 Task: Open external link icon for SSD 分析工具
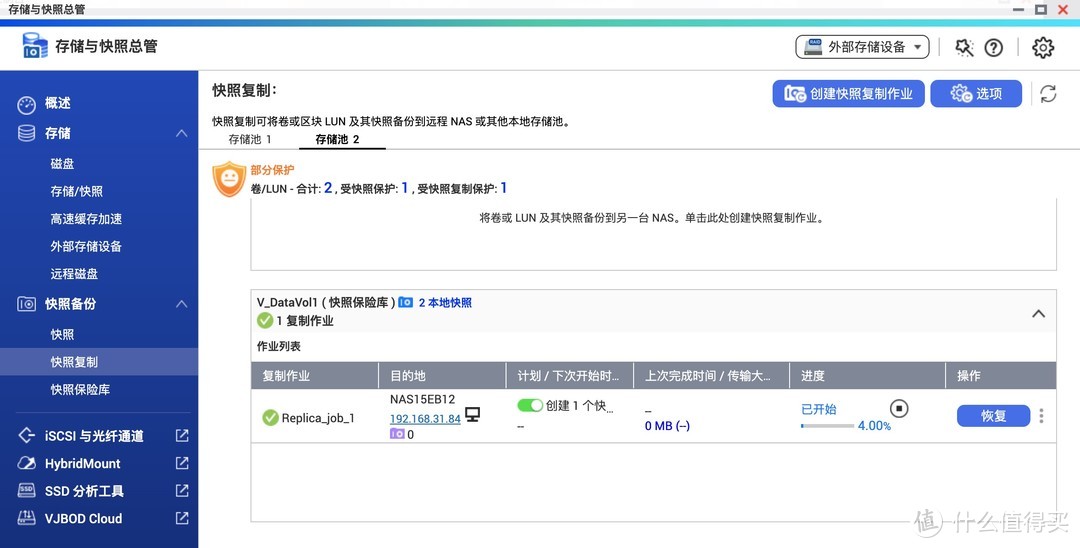(x=182, y=490)
